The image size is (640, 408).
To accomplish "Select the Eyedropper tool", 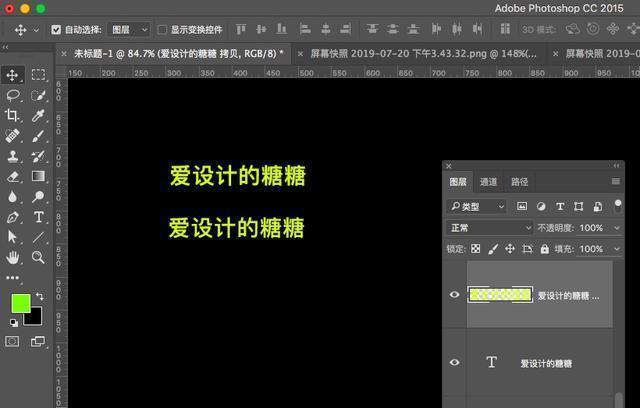I will point(38,115).
